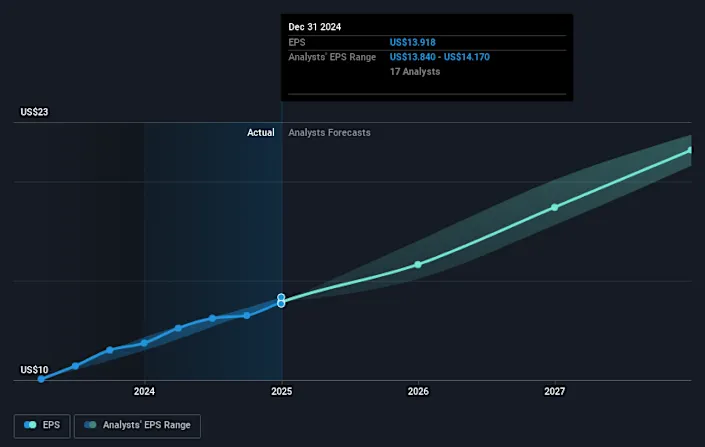The height and width of the screenshot is (447, 705).
Task: Select the first EPS data point at US$10
Action: (x=41, y=379)
